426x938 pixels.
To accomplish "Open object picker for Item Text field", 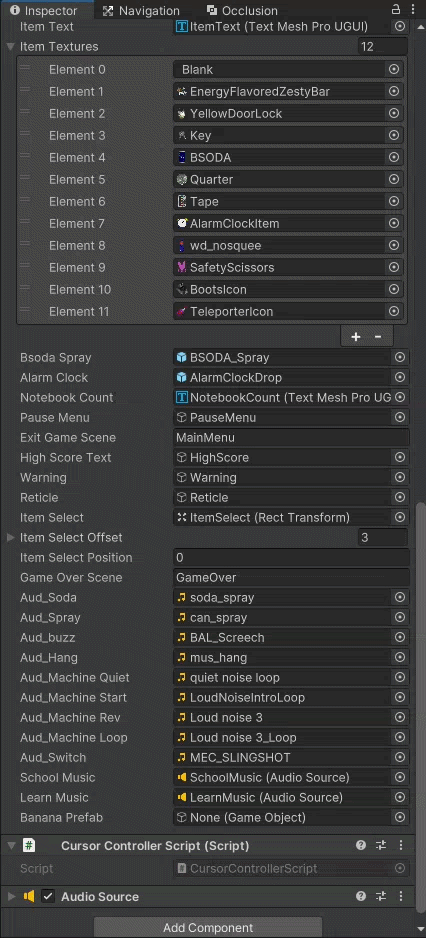I will pos(400,26).
